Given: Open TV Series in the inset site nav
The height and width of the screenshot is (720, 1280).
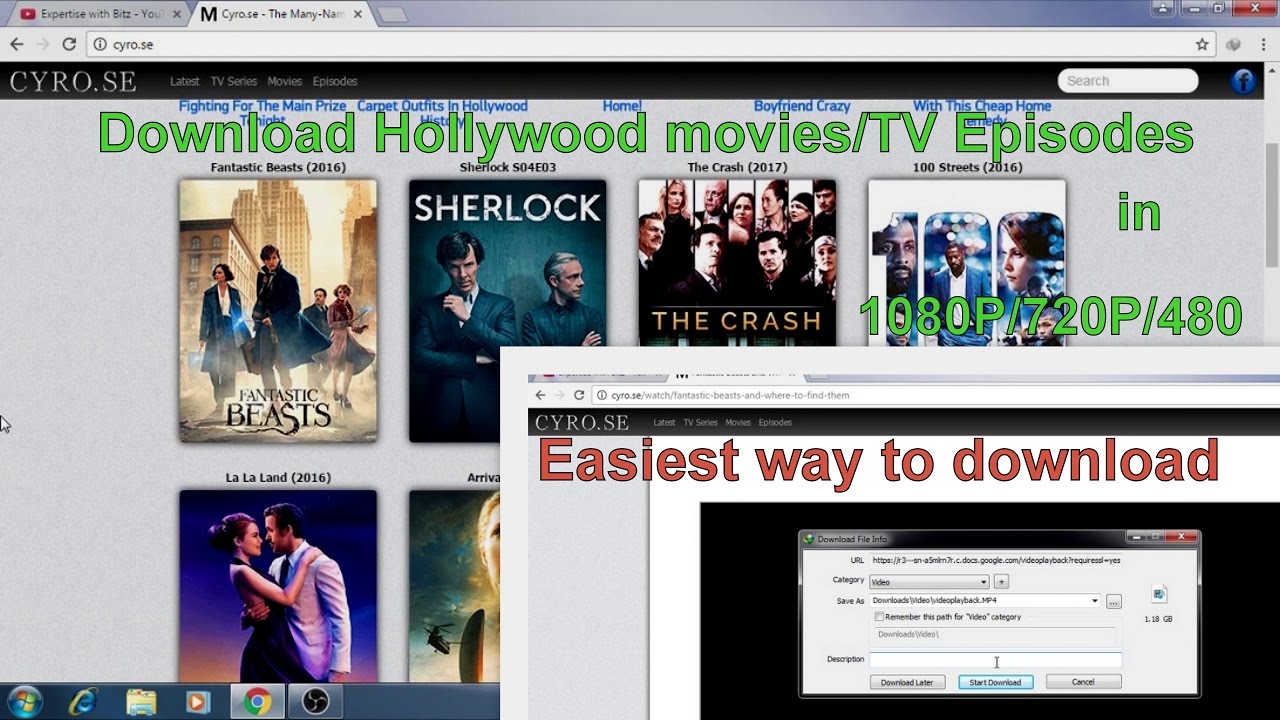Looking at the screenshot, I should [700, 422].
